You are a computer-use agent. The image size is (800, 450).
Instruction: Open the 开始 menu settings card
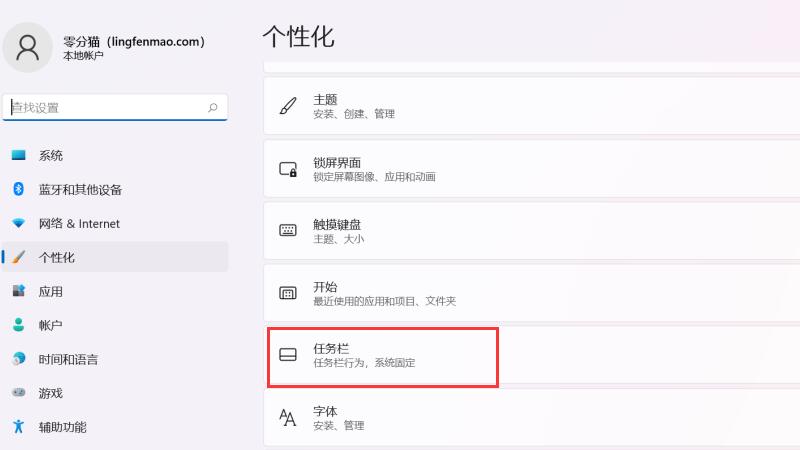coord(530,293)
